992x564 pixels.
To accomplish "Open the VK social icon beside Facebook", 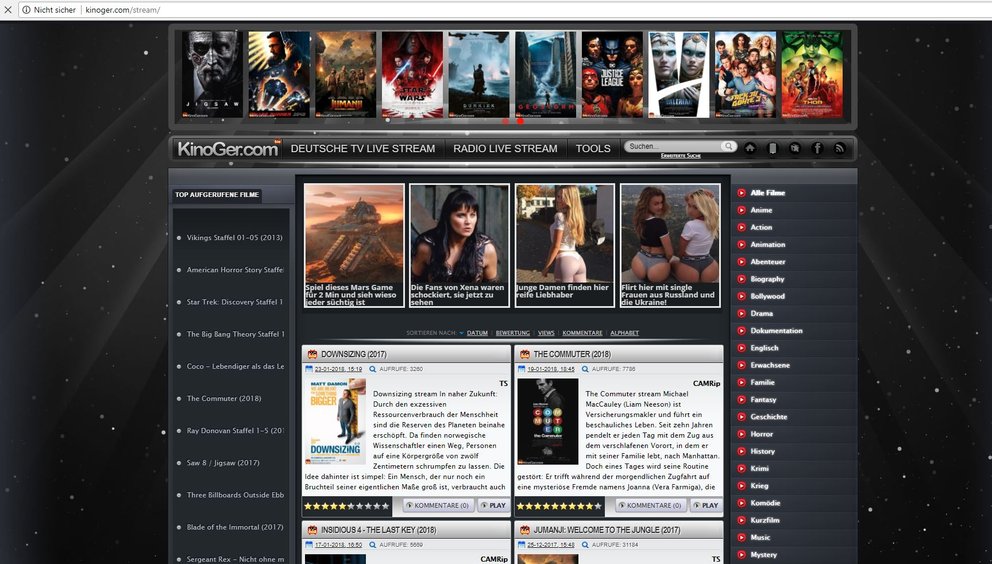I will tap(795, 148).
